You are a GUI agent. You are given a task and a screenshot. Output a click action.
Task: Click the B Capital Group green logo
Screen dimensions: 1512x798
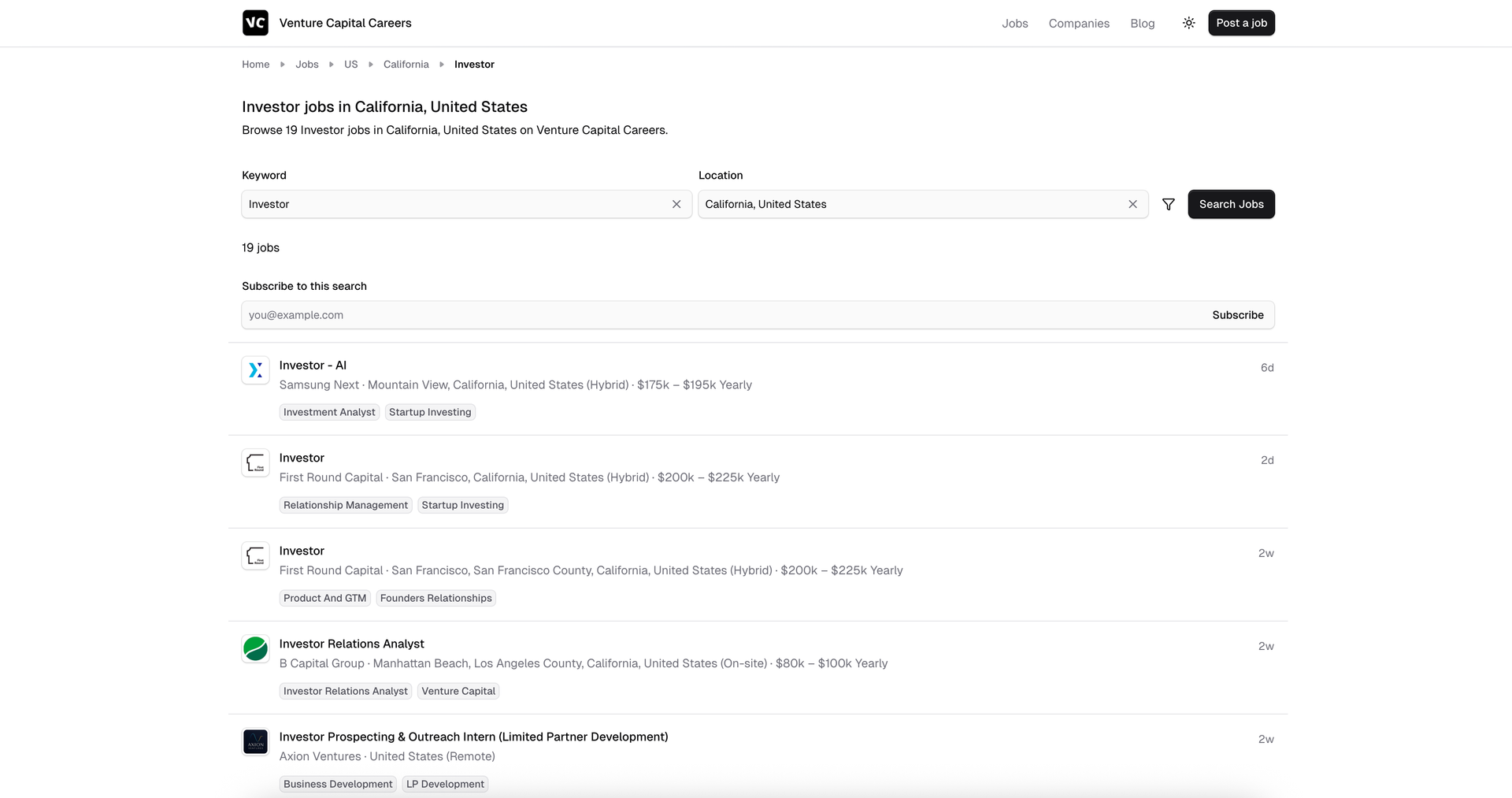coord(255,649)
